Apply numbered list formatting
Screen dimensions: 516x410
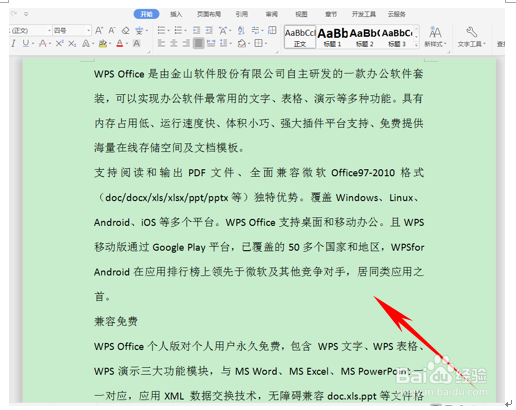(x=178, y=31)
